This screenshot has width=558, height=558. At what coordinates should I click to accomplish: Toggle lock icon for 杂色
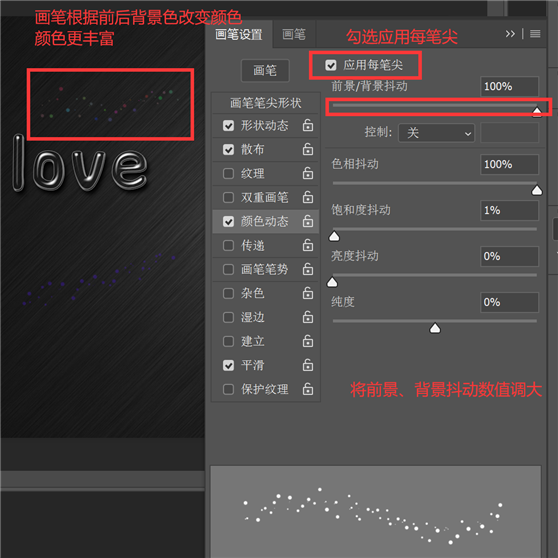308,293
